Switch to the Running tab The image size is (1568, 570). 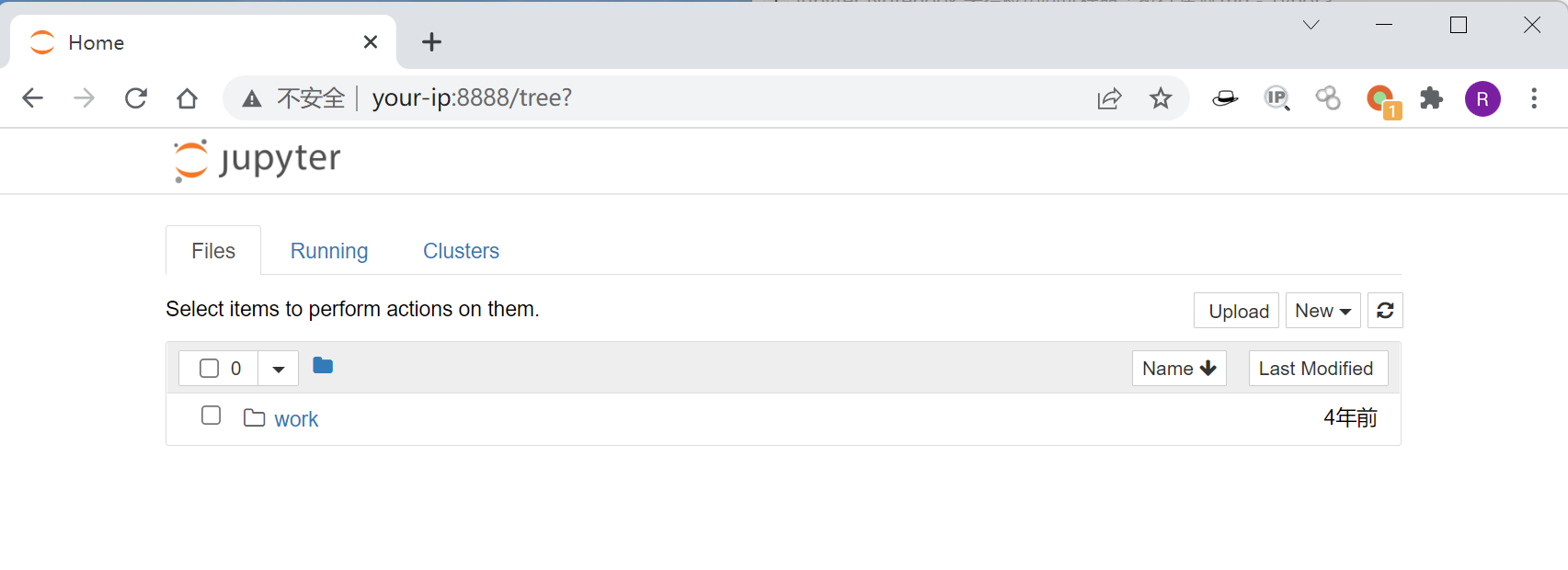coord(329,251)
